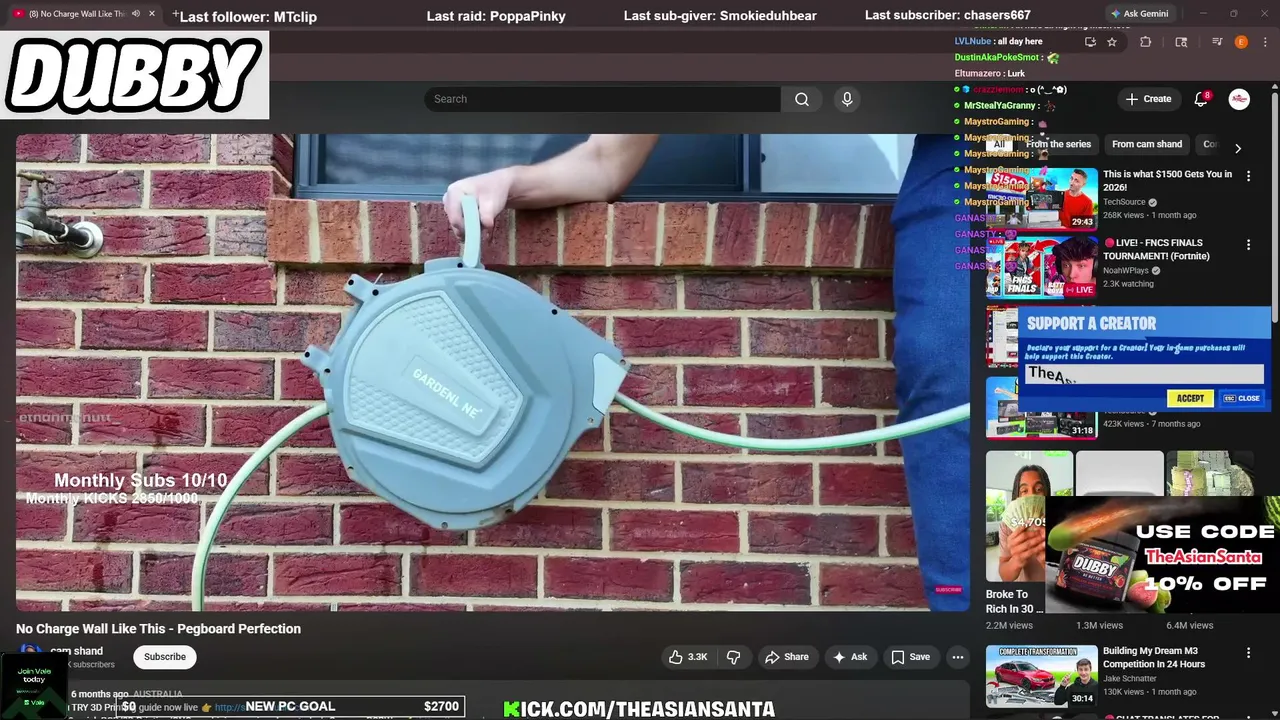Open the browser three-dot menu
Viewport: 1280px width, 720px height.
[1266, 42]
